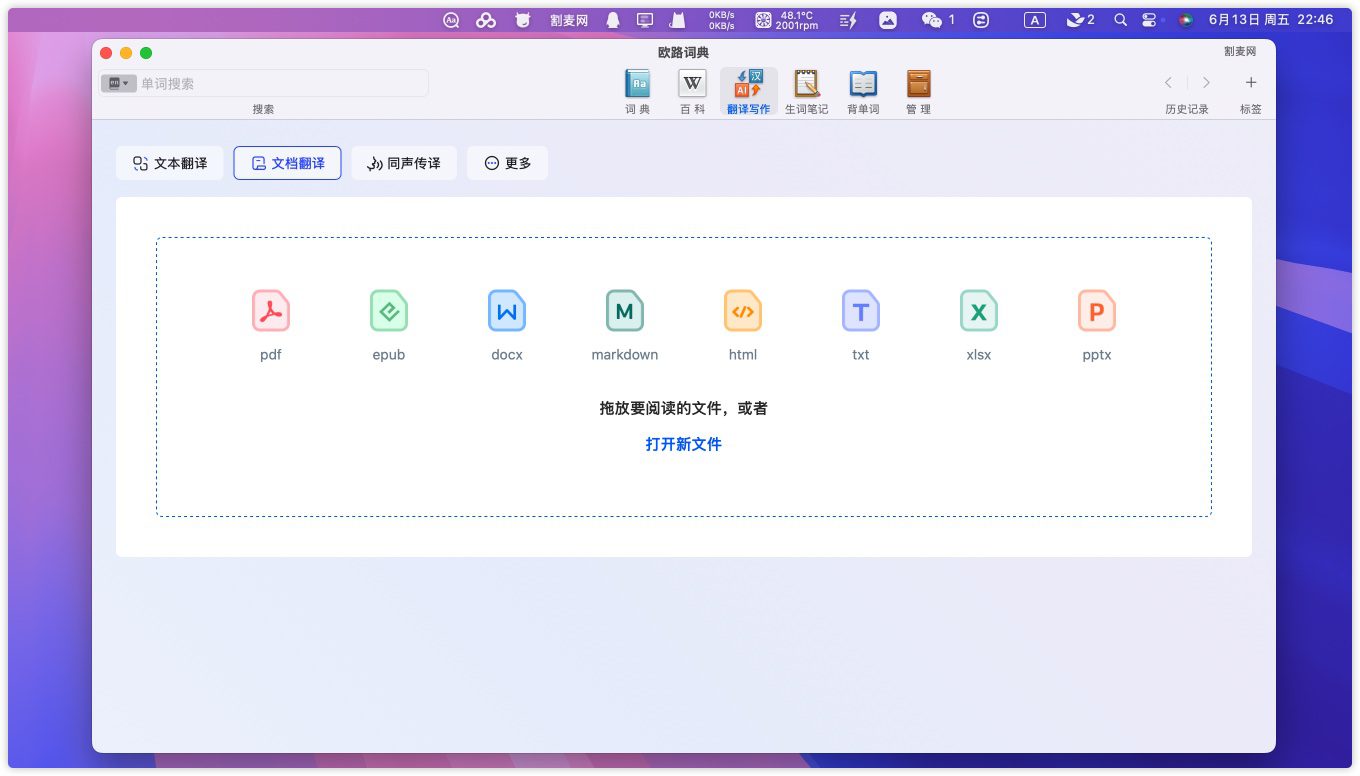Pick the pptx file type icon
The width and height of the screenshot is (1360, 776).
1097,311
